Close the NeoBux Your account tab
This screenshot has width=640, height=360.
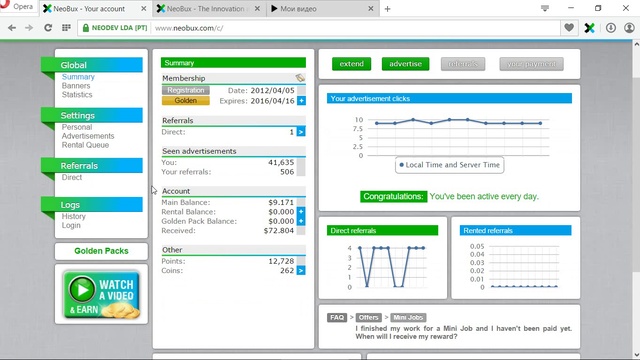click(x=144, y=9)
